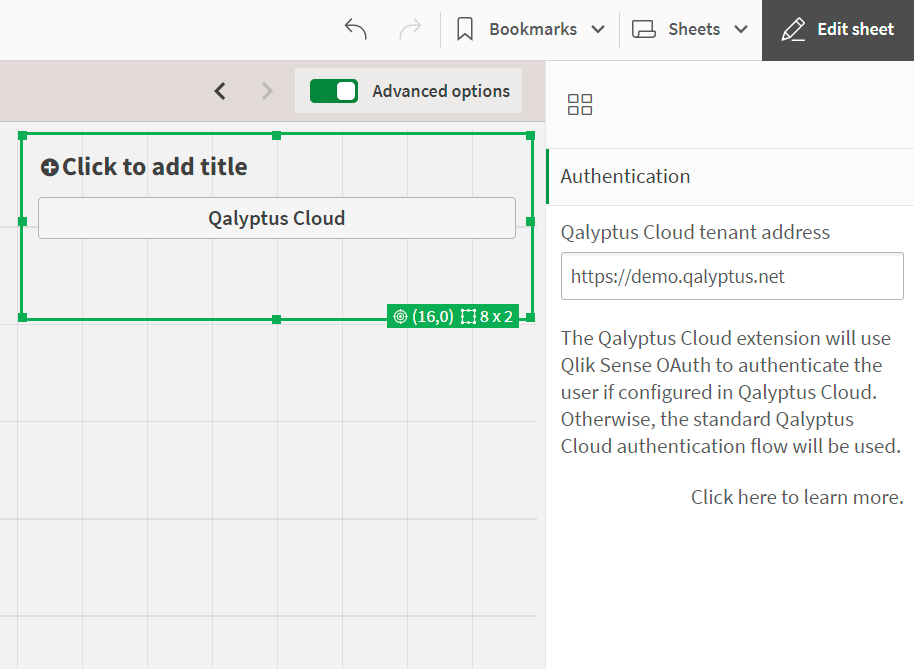Click the size bracket icon next to 8 x 2
The width and height of the screenshot is (914, 669).
coord(468,316)
